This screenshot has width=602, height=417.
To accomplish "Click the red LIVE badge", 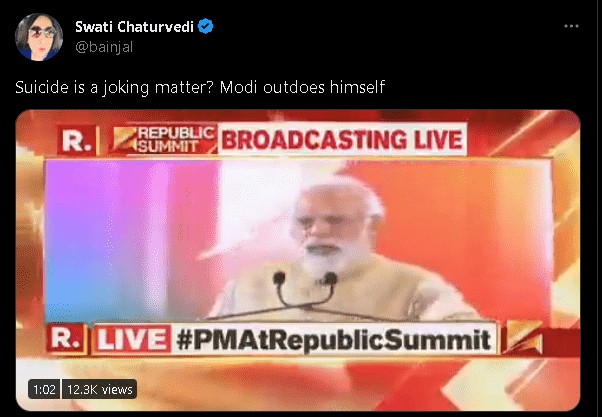I will click(x=132, y=339).
